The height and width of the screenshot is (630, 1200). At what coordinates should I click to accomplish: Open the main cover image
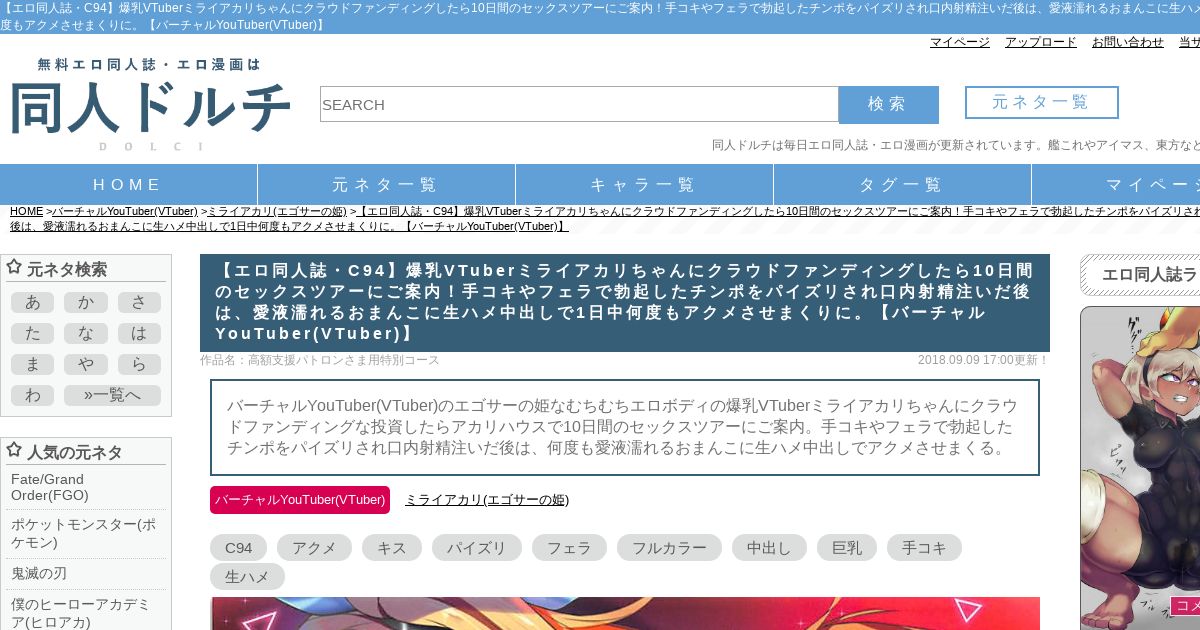point(625,613)
